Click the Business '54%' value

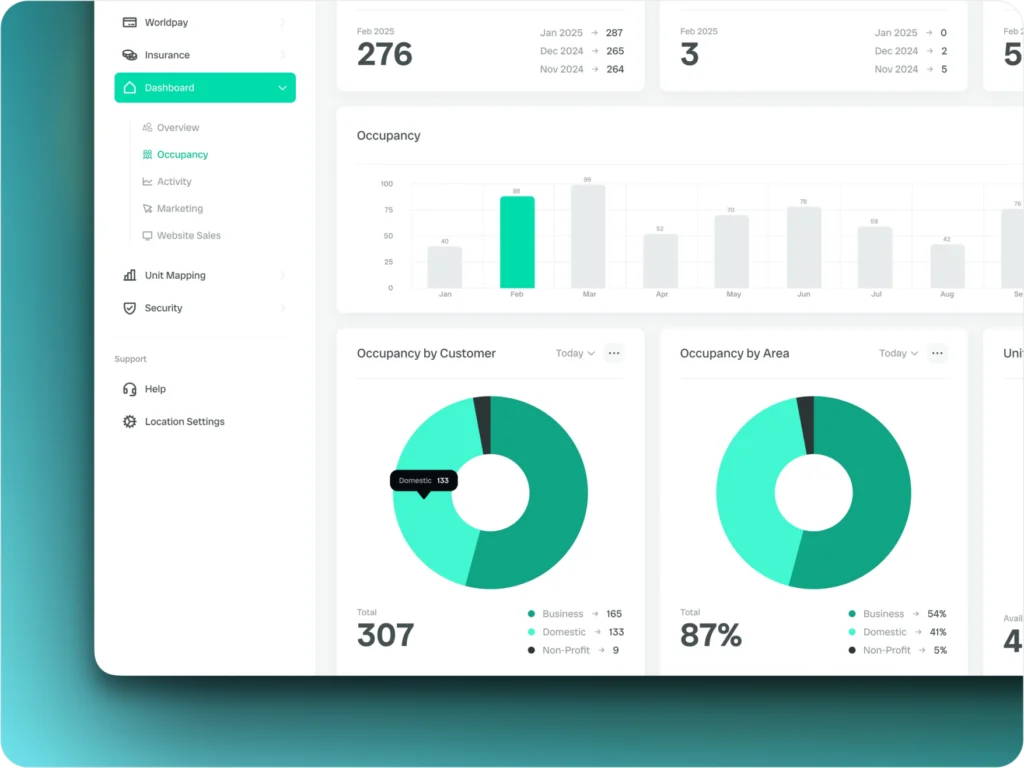[x=936, y=614]
